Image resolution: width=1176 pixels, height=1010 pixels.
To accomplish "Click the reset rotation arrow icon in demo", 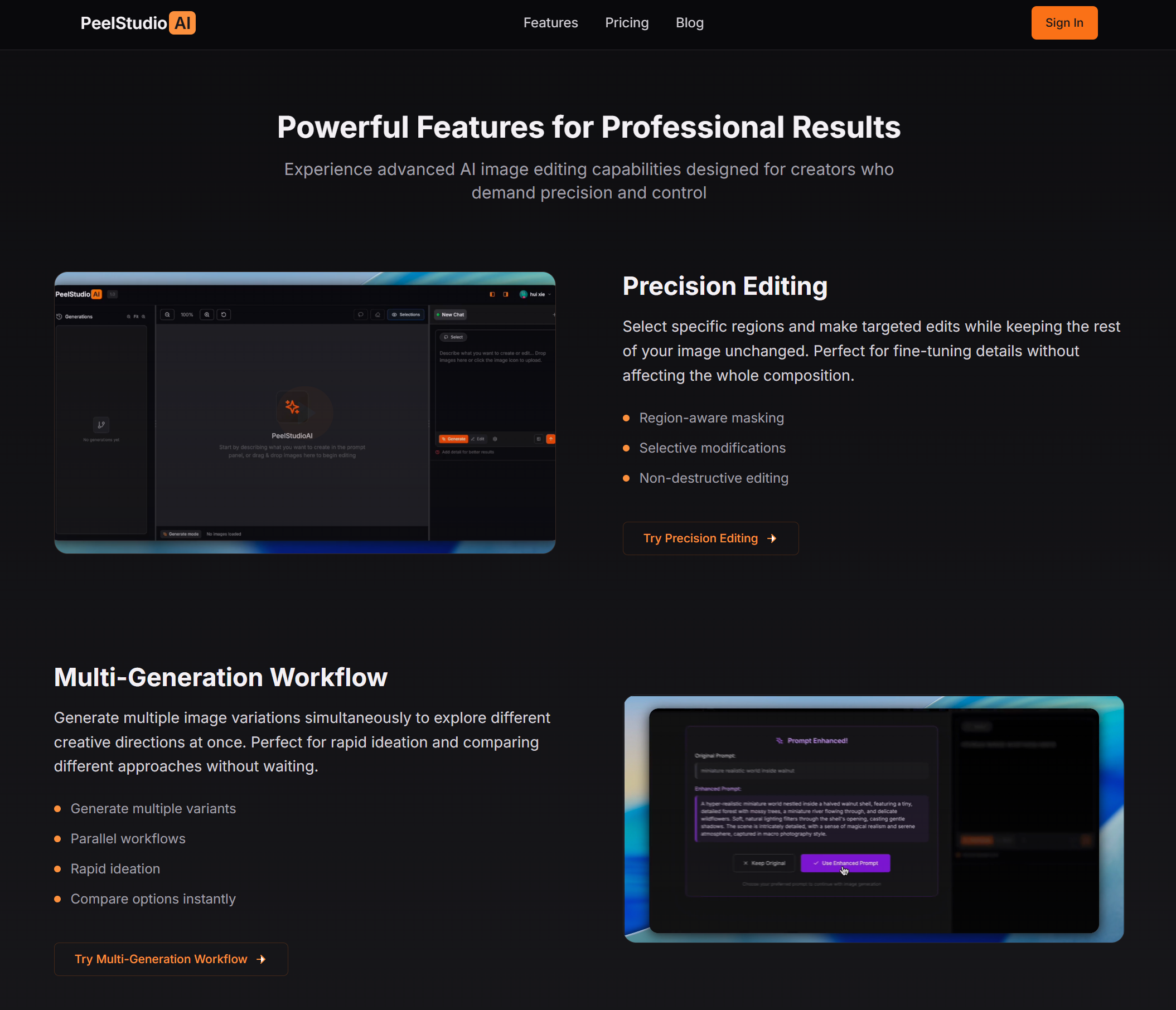I will (x=224, y=314).
